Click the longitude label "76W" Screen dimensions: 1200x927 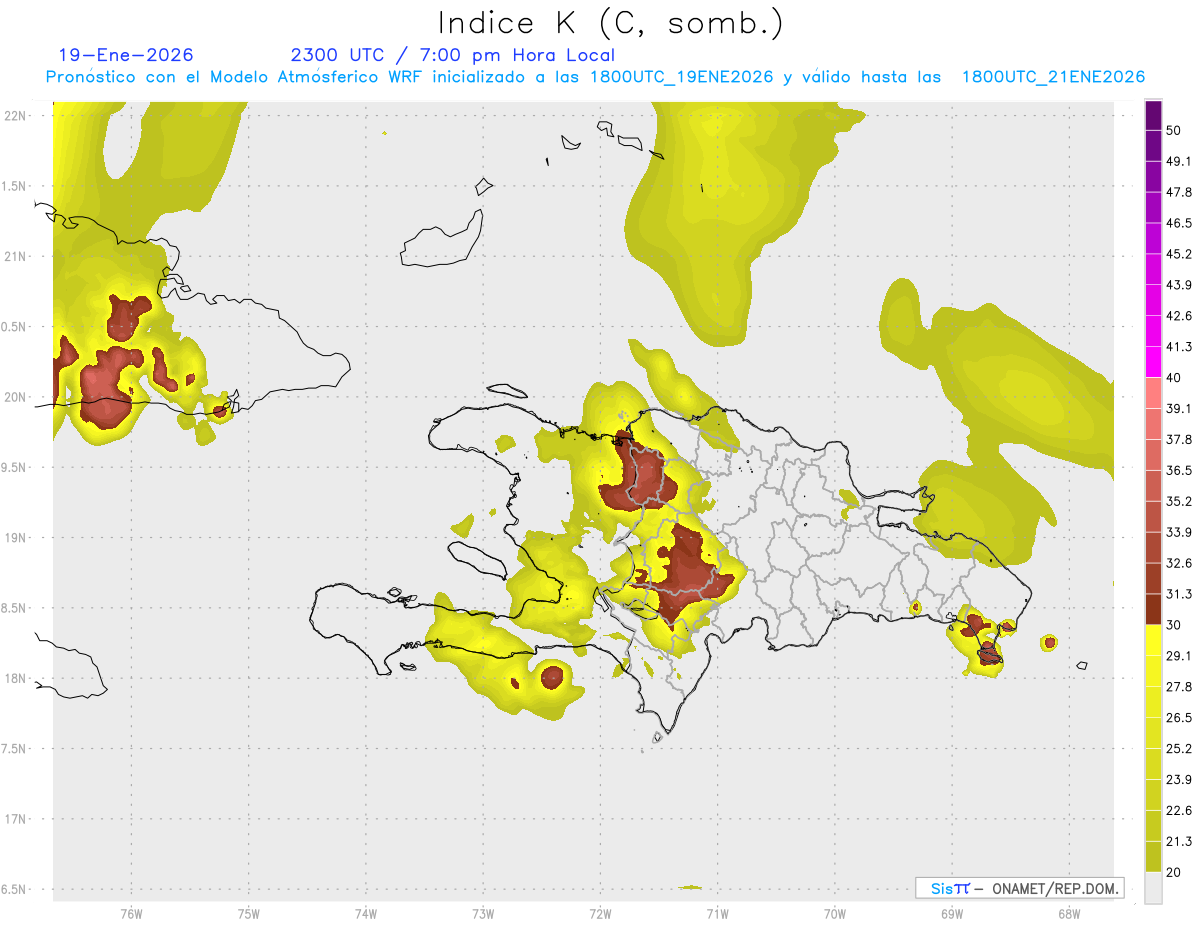pyautogui.click(x=131, y=914)
